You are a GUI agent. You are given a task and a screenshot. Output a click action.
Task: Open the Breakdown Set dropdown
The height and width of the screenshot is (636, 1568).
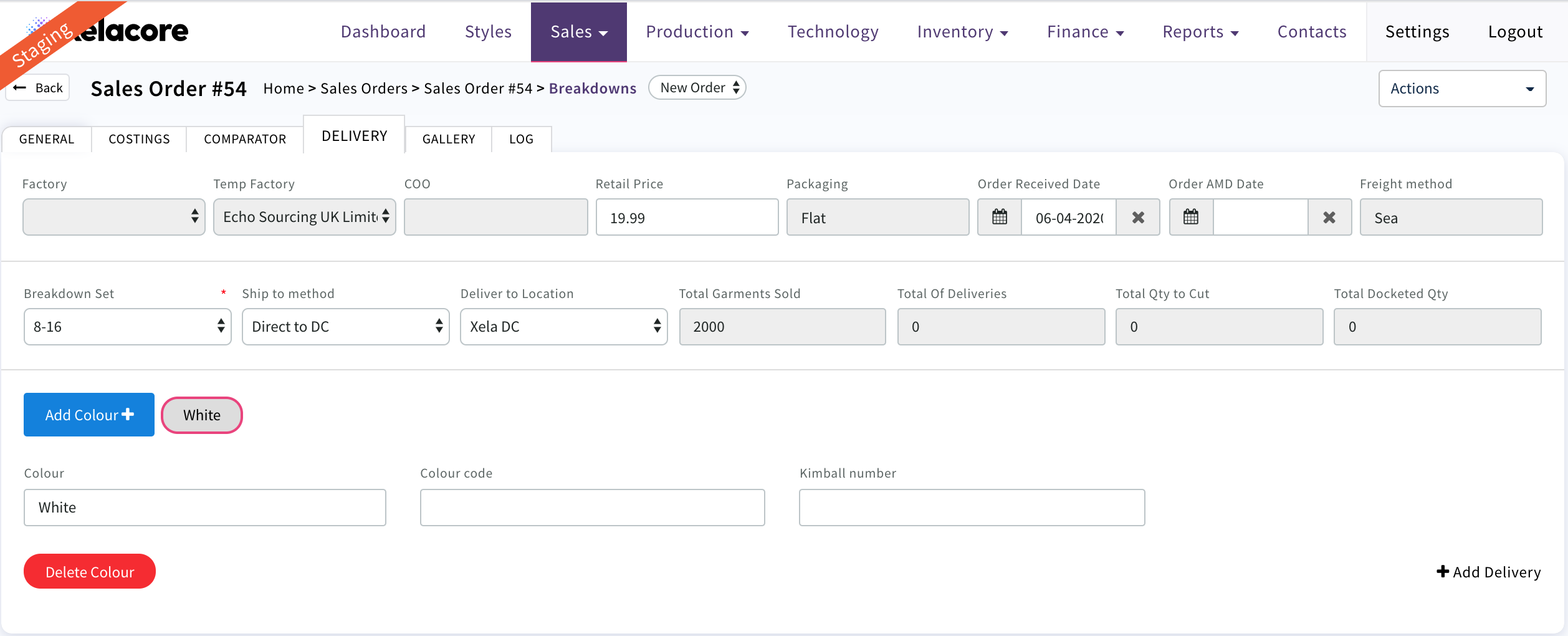point(127,327)
